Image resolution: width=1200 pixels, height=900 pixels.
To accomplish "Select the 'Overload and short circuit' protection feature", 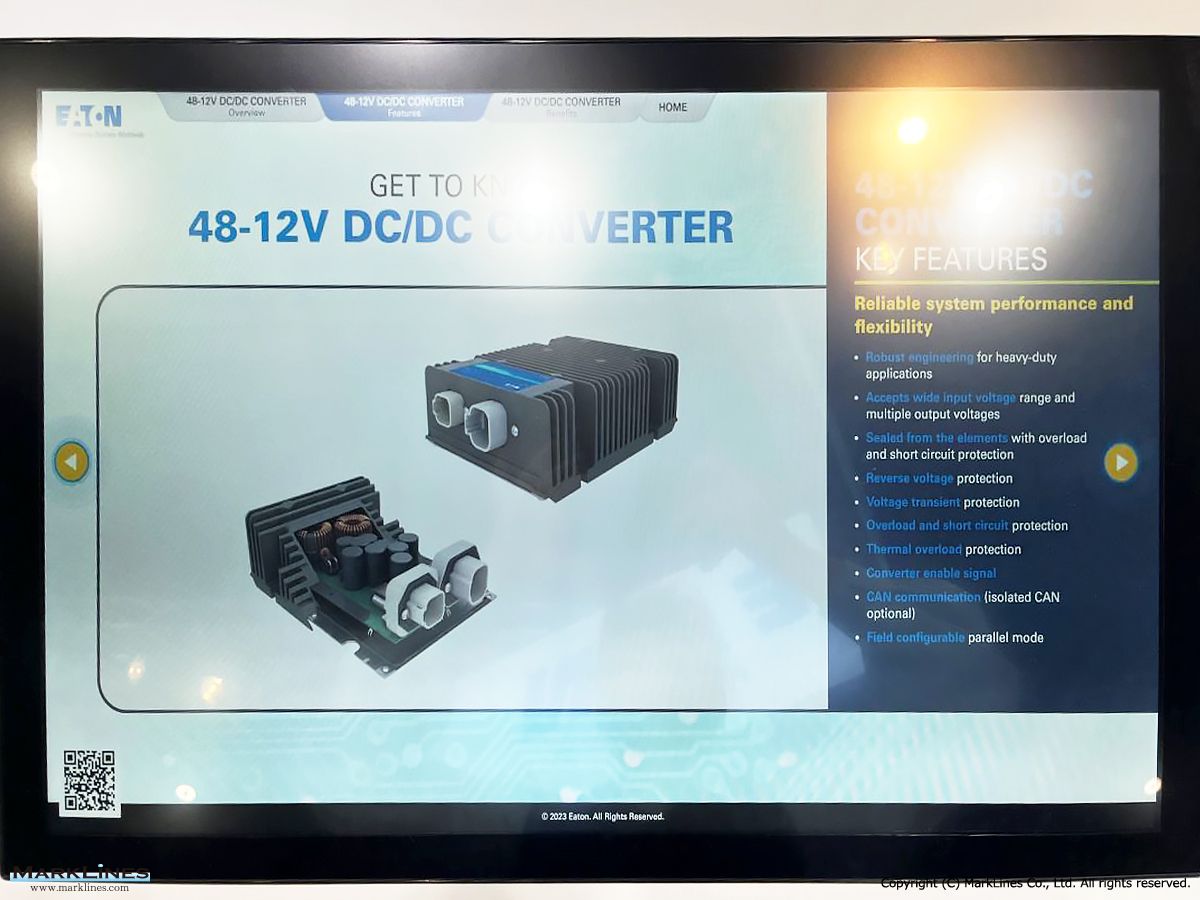I will (966, 525).
